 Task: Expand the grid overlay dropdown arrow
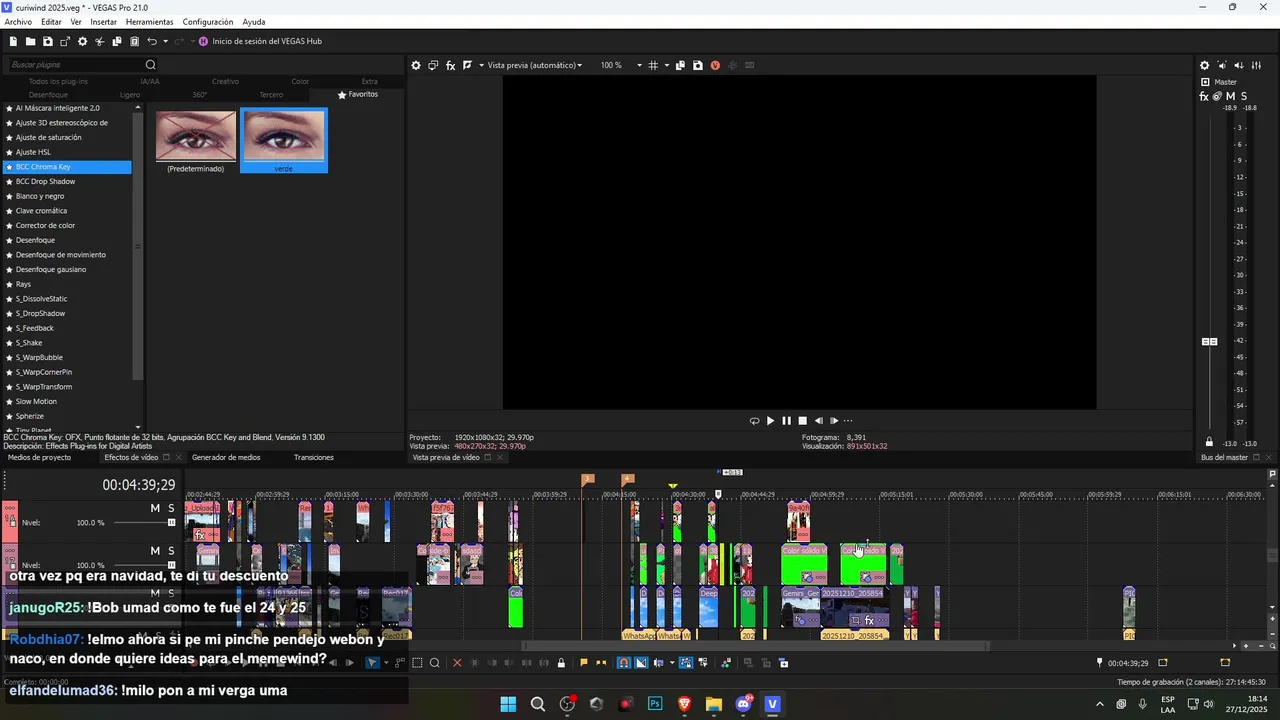[666, 65]
